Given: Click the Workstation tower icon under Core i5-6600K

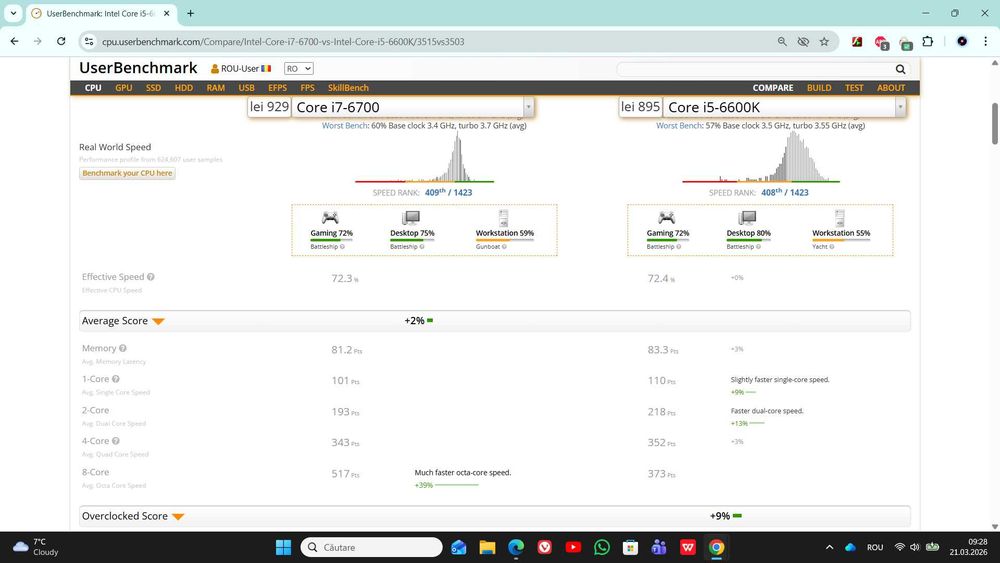Looking at the screenshot, I should [x=839, y=218].
